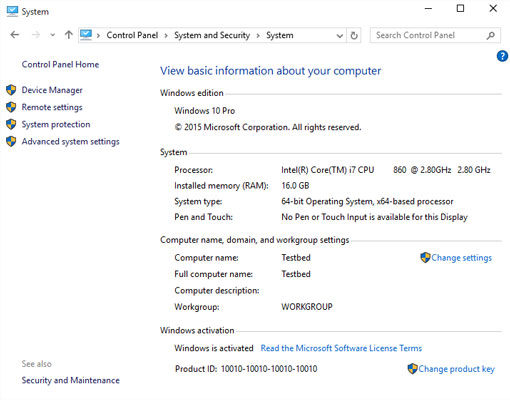Expand the chevron after System and Security

(258, 35)
